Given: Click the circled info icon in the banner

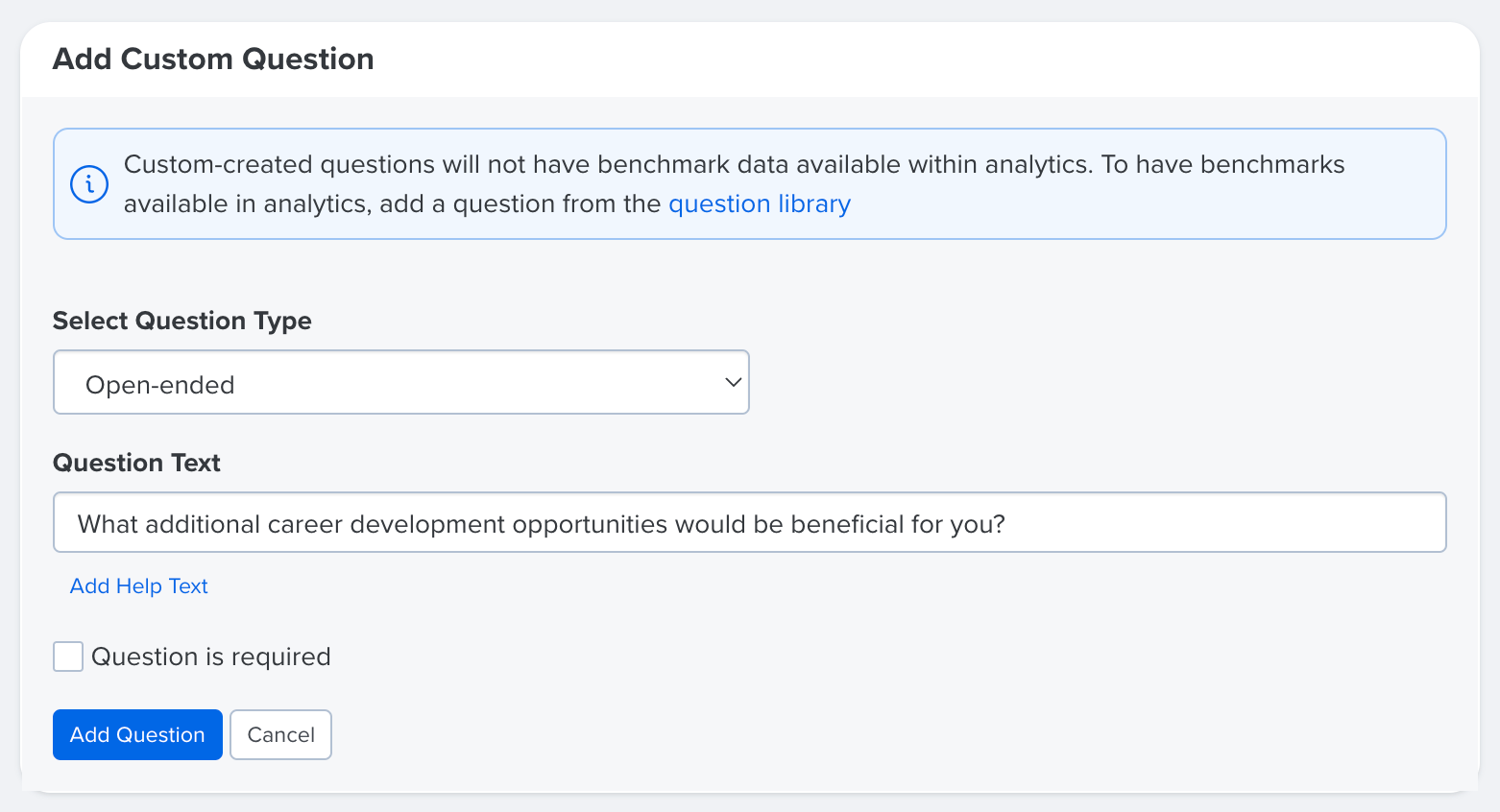Looking at the screenshot, I should click(x=88, y=183).
